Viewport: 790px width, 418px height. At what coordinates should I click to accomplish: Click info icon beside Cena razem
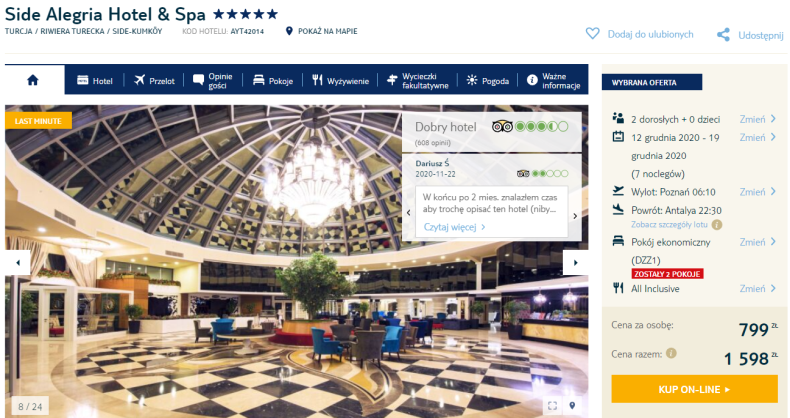tap(671, 353)
